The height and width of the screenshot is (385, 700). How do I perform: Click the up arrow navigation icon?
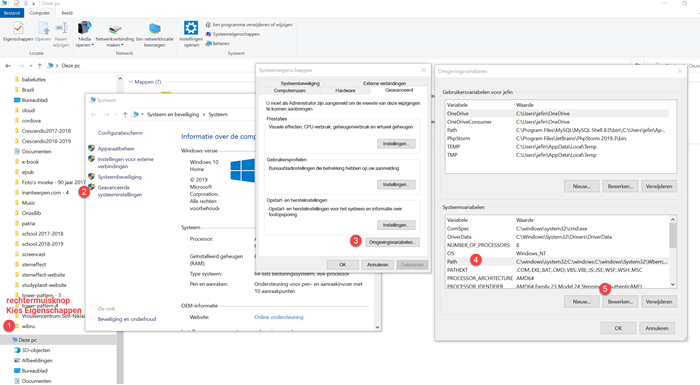(40, 66)
